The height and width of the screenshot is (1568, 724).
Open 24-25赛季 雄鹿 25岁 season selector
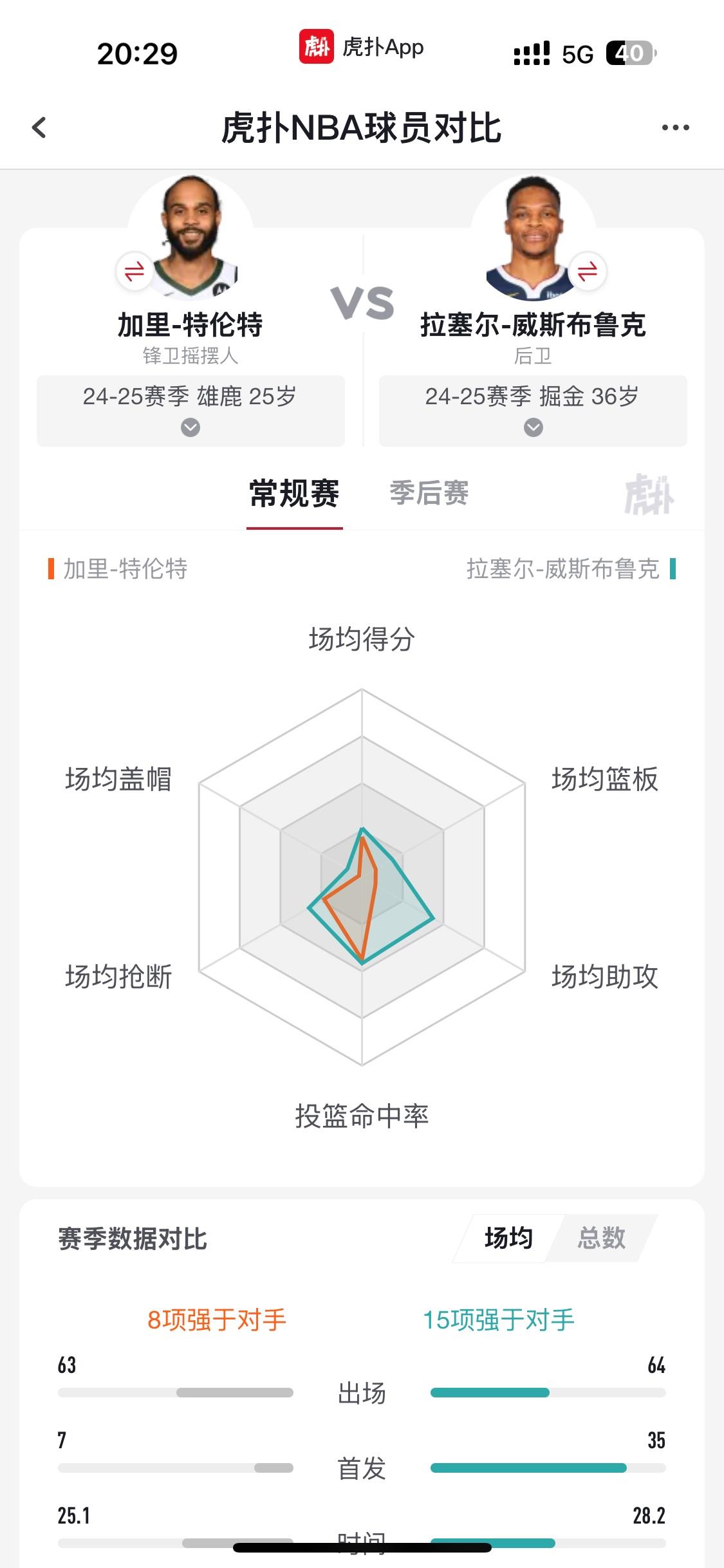tap(190, 411)
